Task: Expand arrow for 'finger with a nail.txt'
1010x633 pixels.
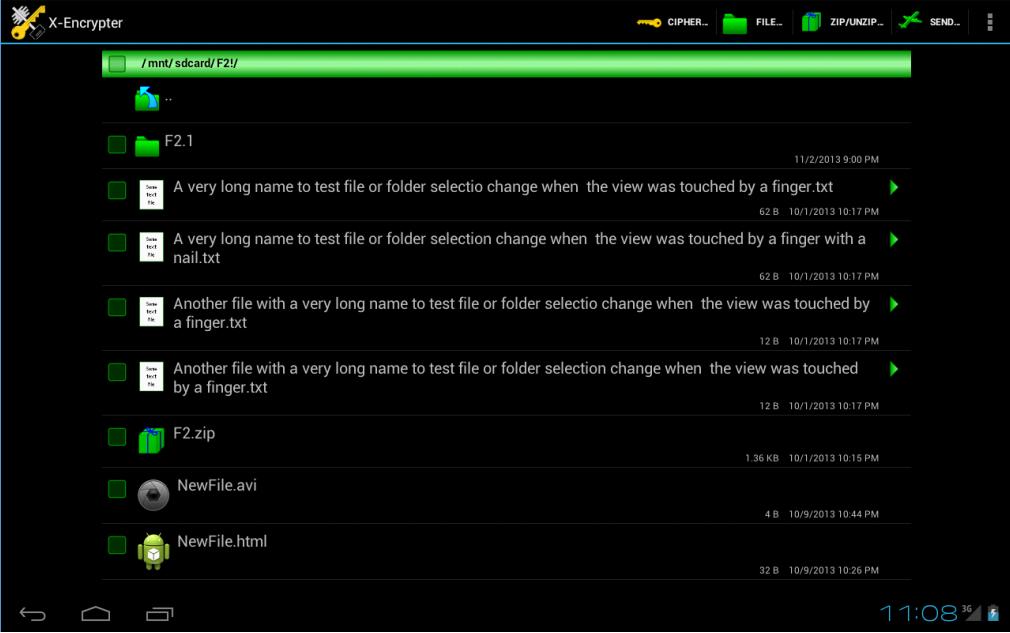Action: (893, 239)
